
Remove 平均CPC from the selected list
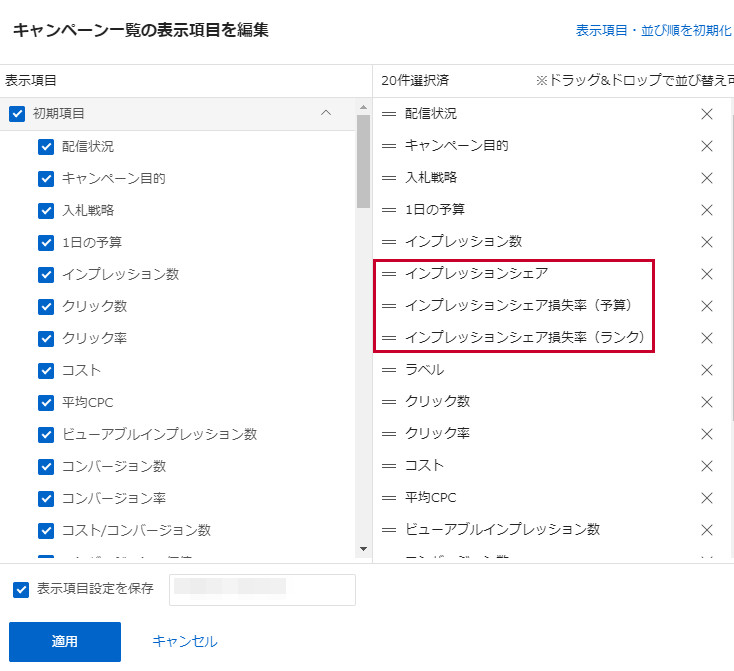pos(707,498)
